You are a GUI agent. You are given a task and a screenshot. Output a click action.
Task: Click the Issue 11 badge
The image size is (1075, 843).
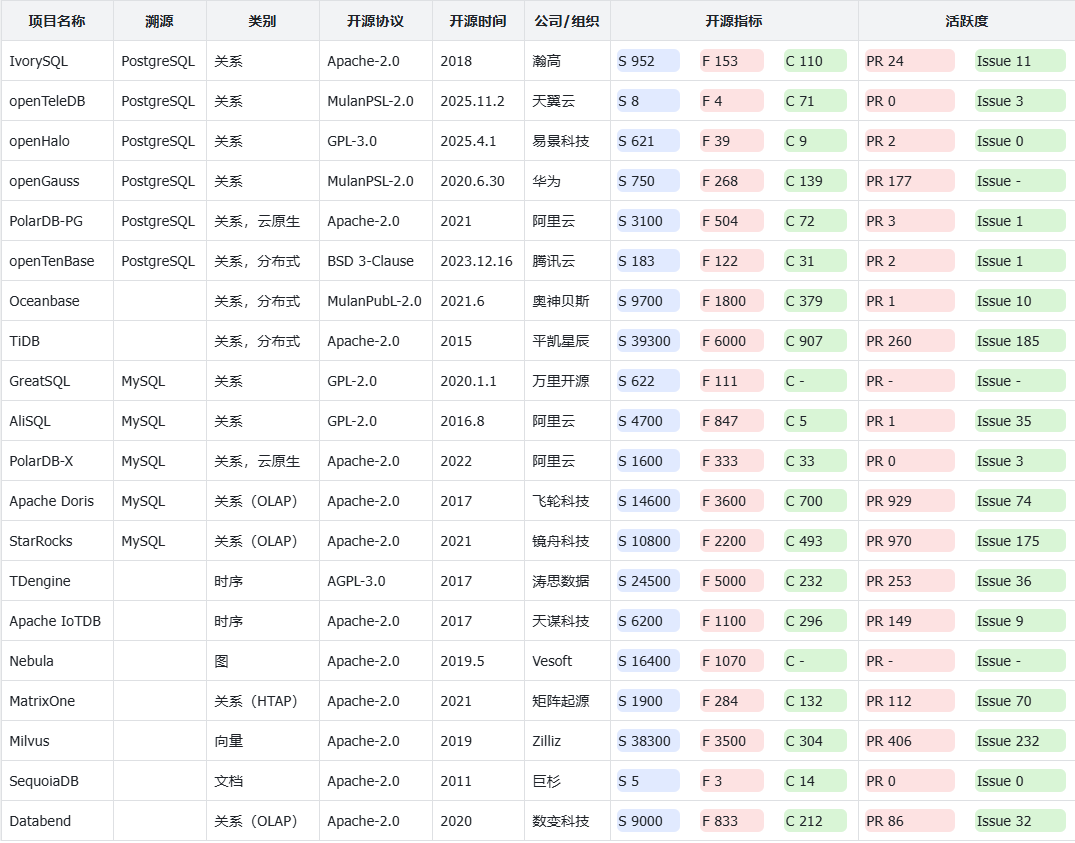tap(1019, 61)
